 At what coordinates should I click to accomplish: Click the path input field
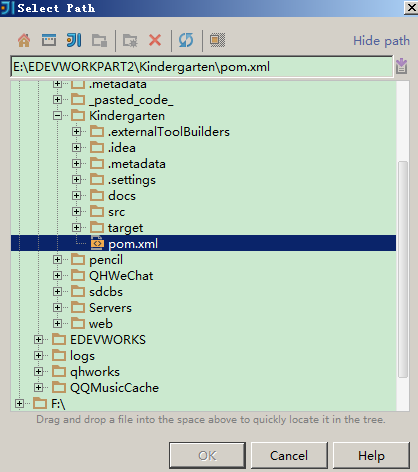pos(202,67)
